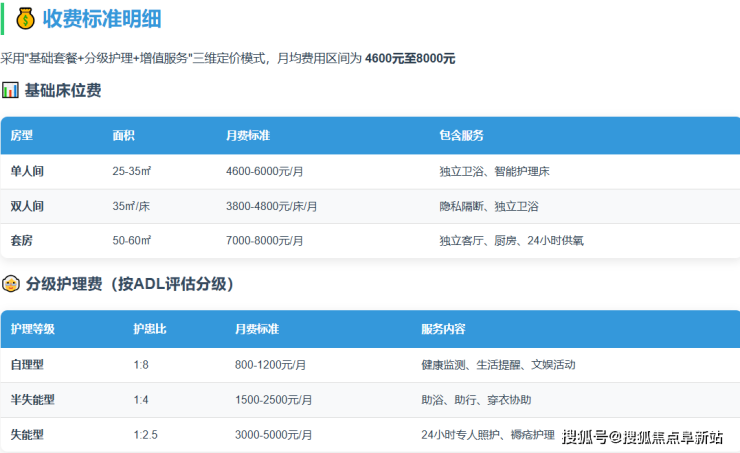This screenshot has width=740, height=453.
Task: Select the 收费标准明细 page heading
Action: coord(102,19)
